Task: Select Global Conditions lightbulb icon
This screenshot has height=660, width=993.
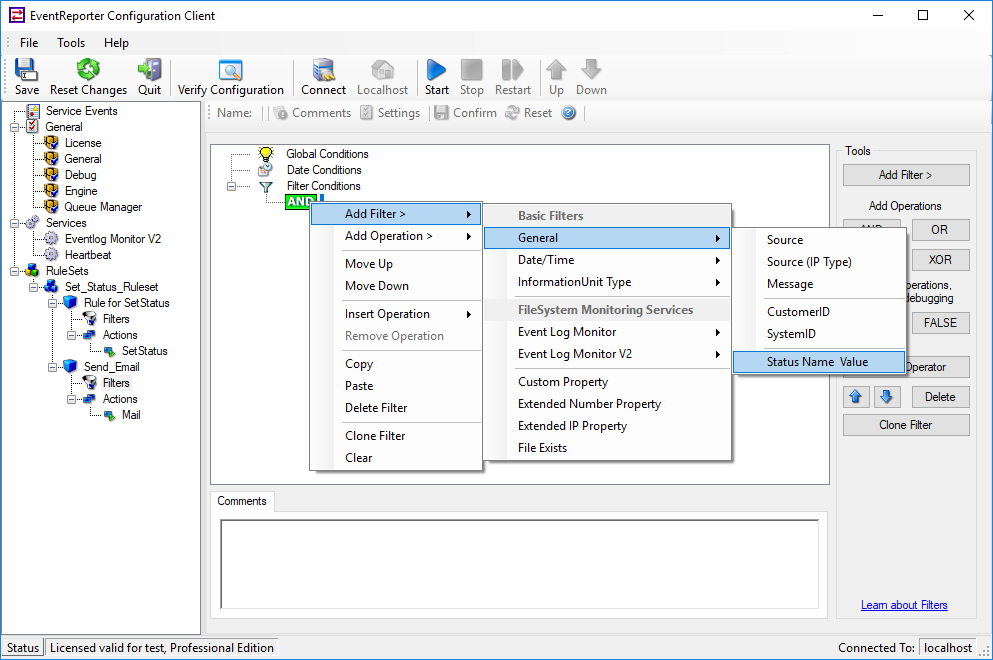Action: tap(266, 154)
